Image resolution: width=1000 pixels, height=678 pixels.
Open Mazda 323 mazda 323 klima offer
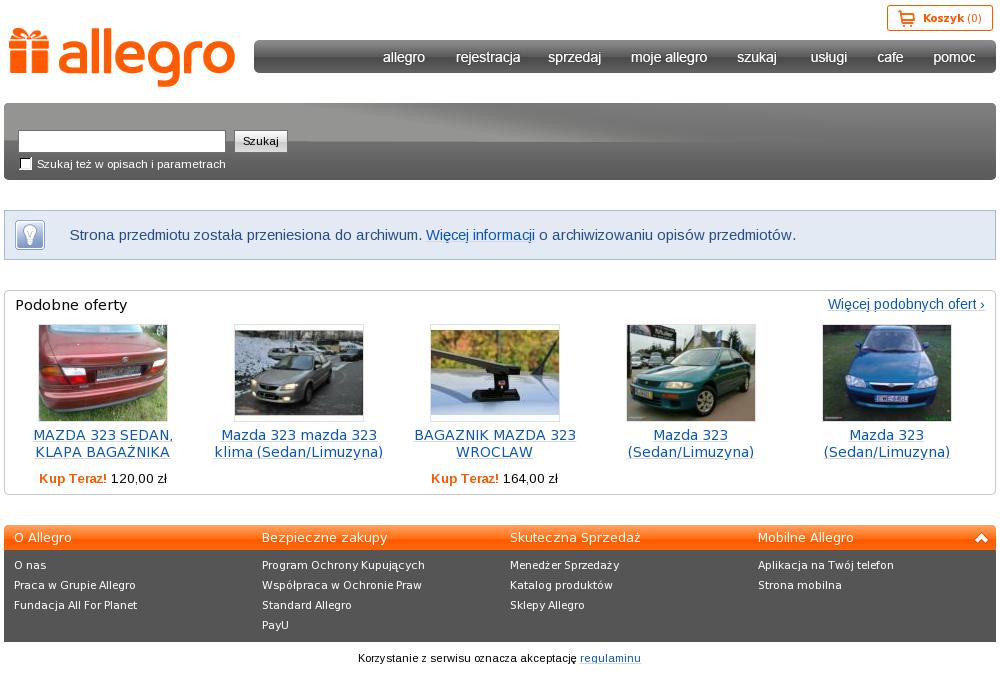298,443
